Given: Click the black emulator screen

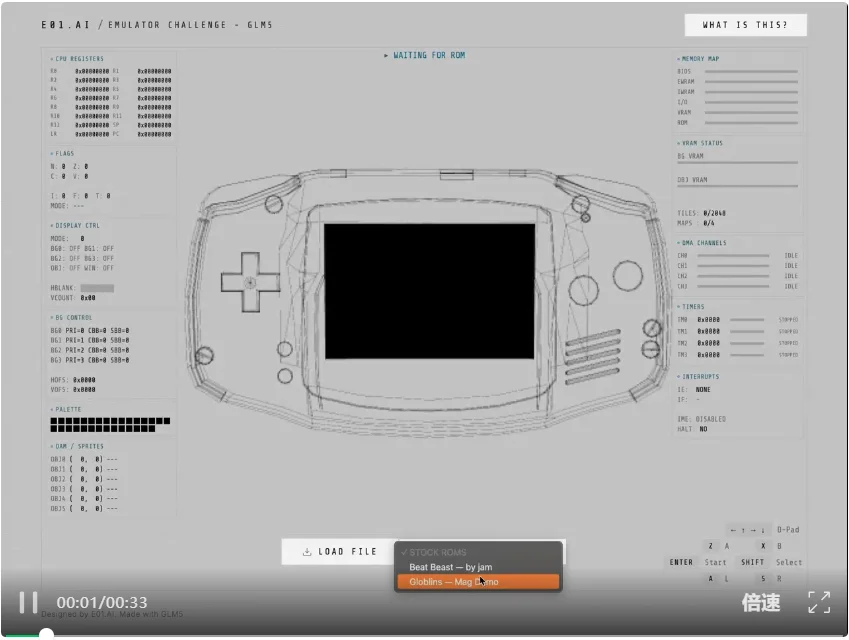Looking at the screenshot, I should pos(415,291).
